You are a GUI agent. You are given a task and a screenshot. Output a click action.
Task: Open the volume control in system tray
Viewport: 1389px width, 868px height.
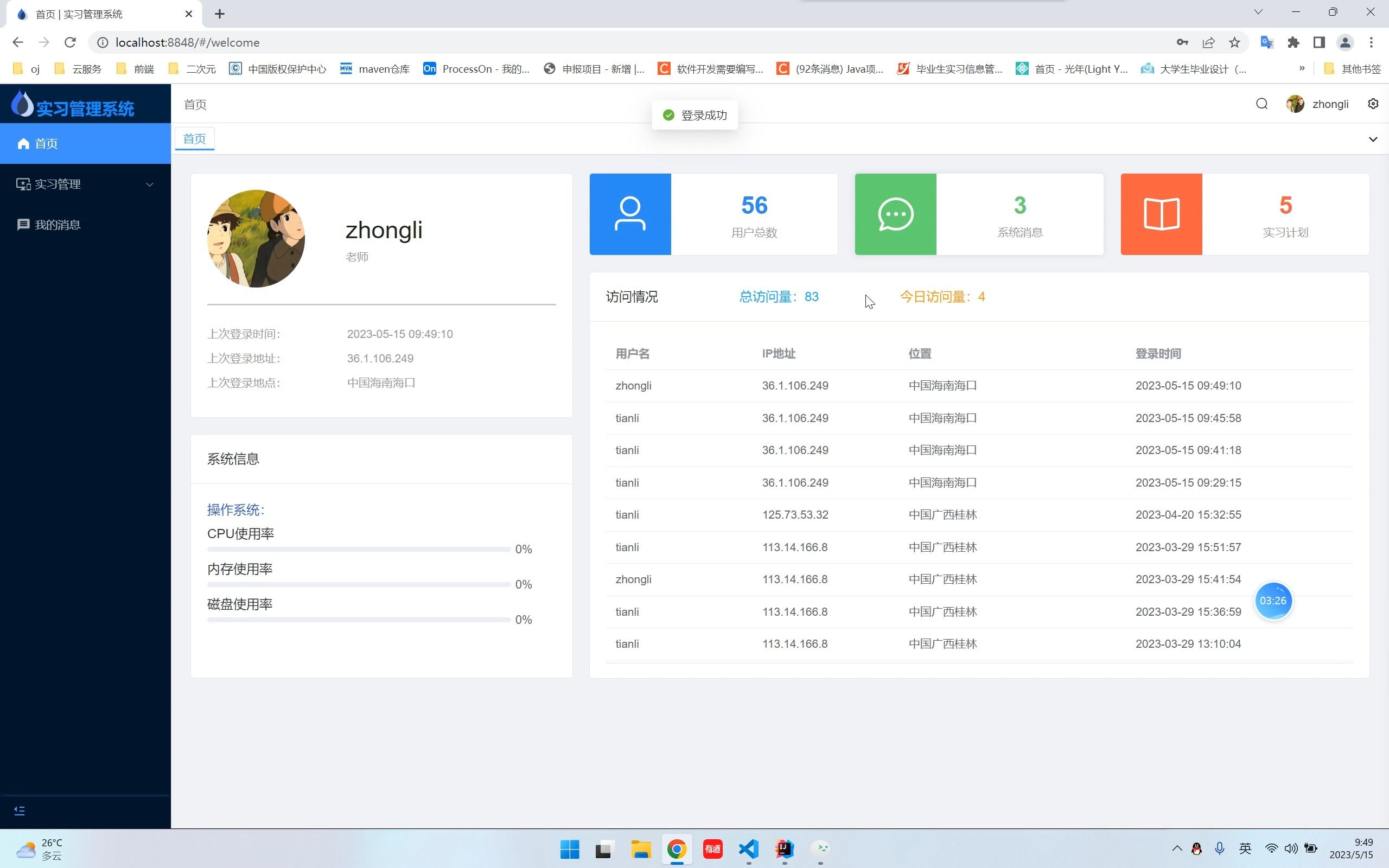[x=1291, y=848]
